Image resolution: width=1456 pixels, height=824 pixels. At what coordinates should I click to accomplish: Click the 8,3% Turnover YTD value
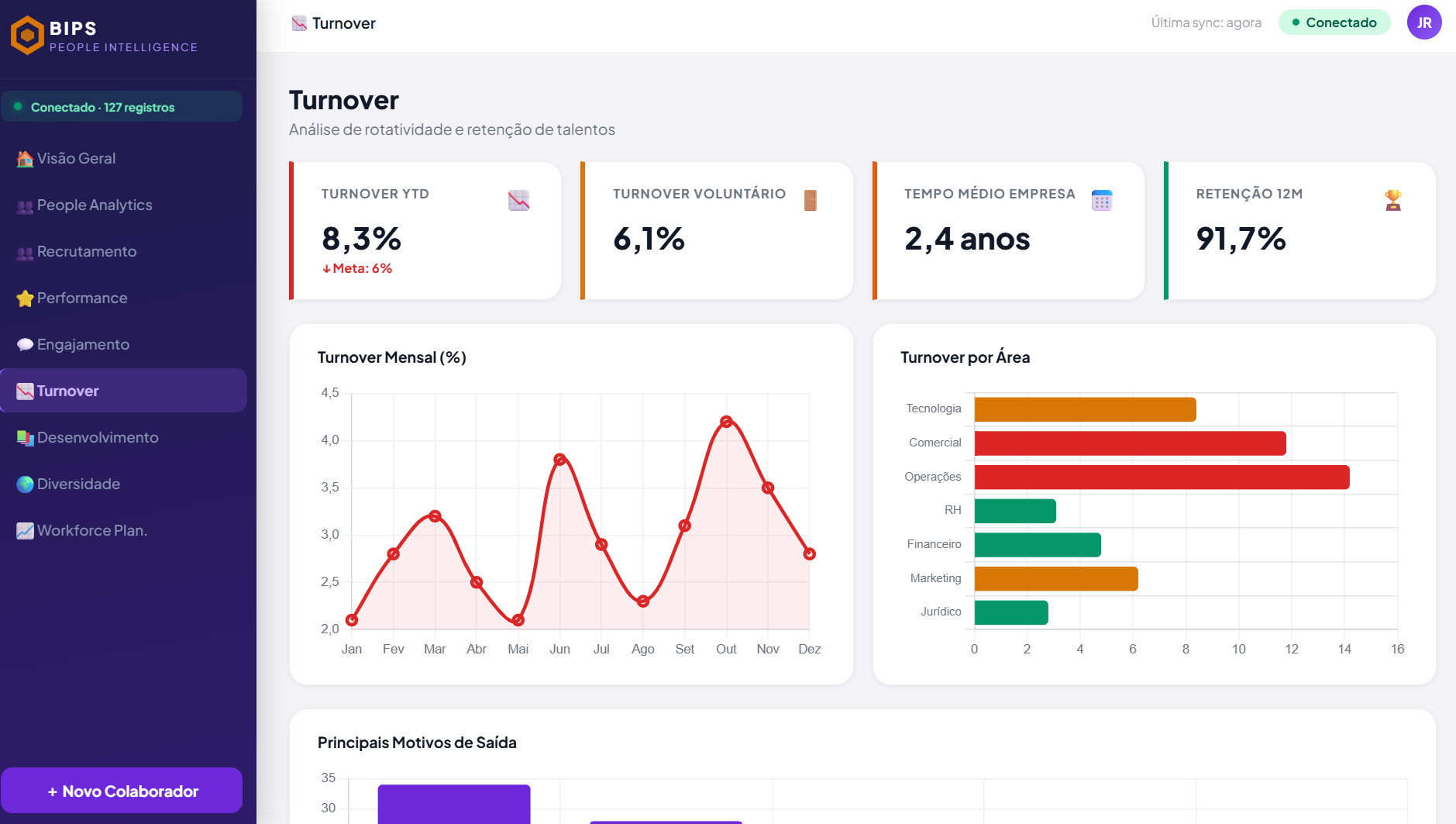361,239
